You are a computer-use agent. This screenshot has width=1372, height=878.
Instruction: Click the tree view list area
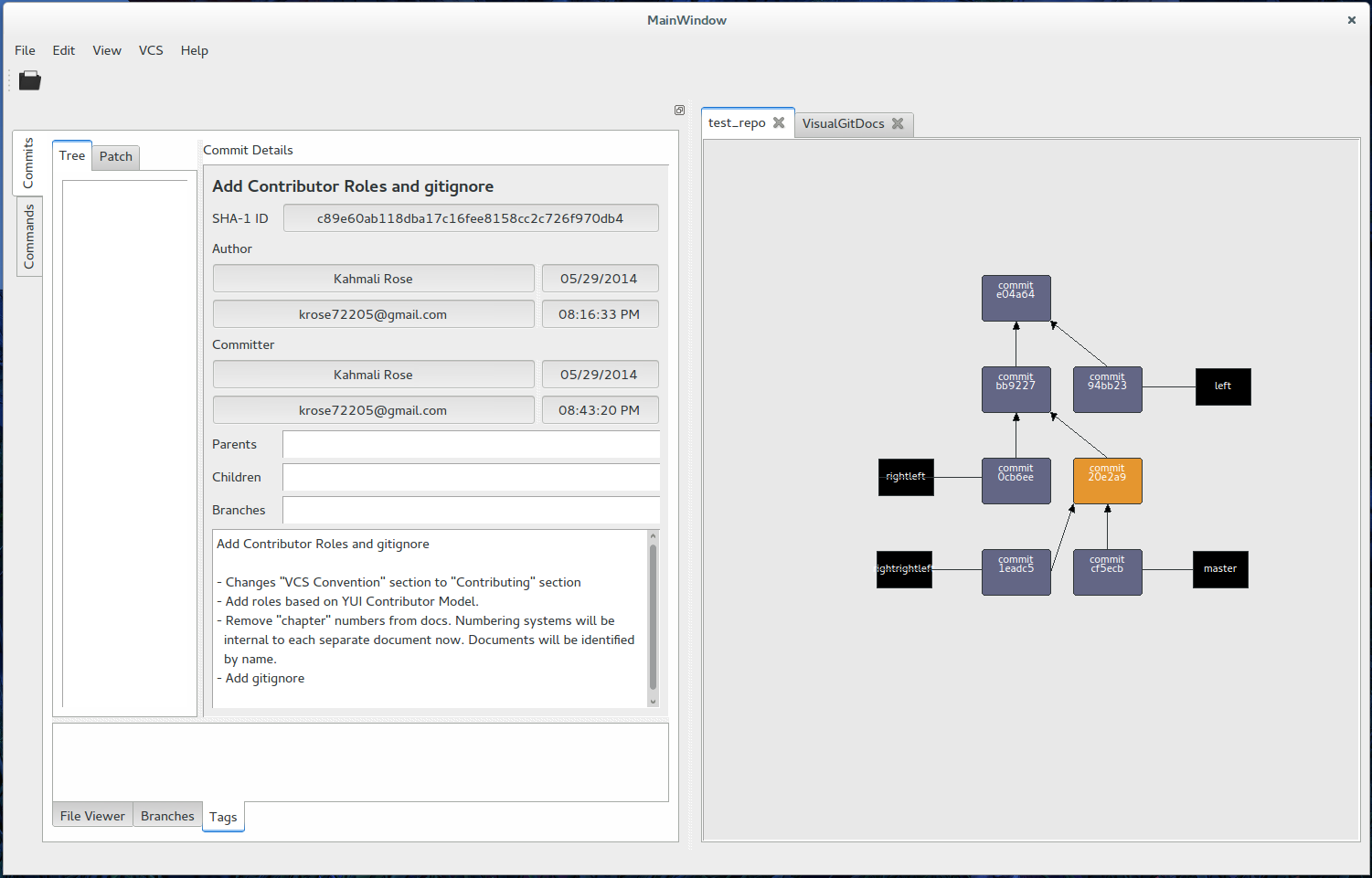[125, 443]
